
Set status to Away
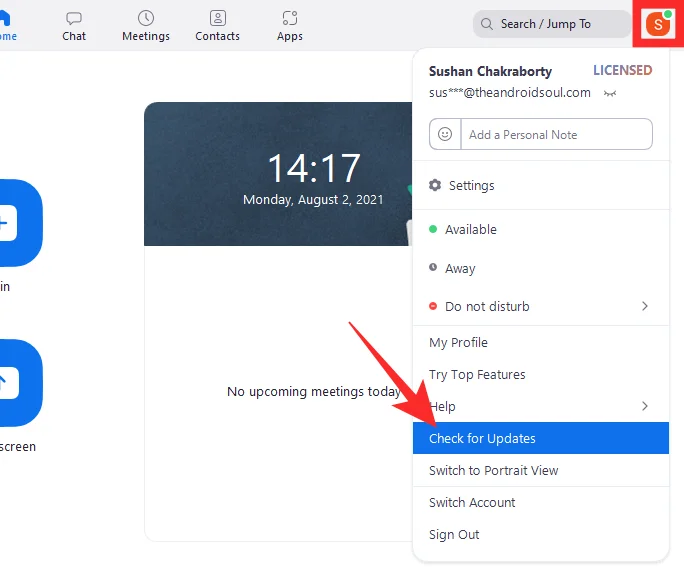[460, 268]
